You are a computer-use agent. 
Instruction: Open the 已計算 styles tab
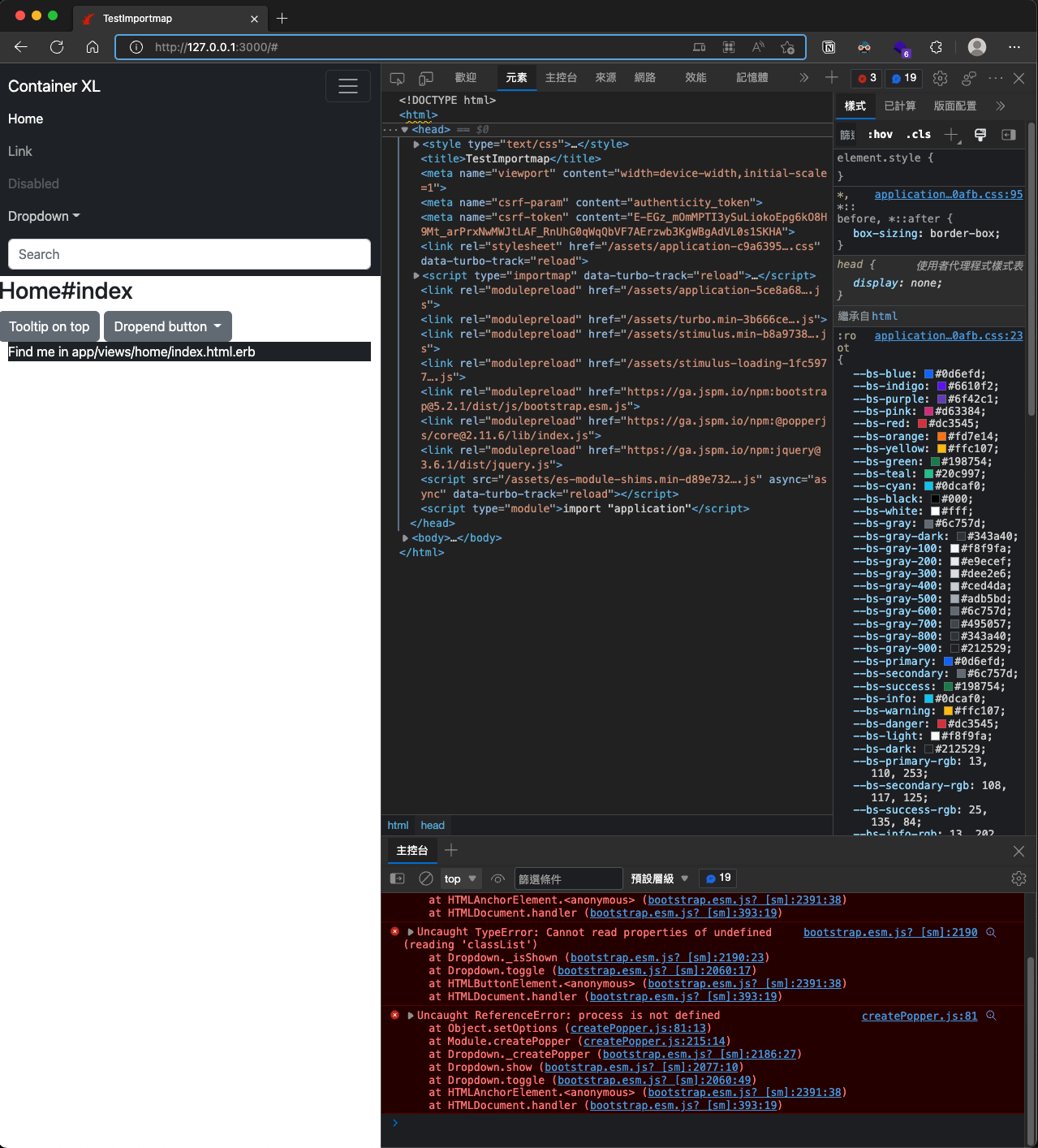[900, 106]
